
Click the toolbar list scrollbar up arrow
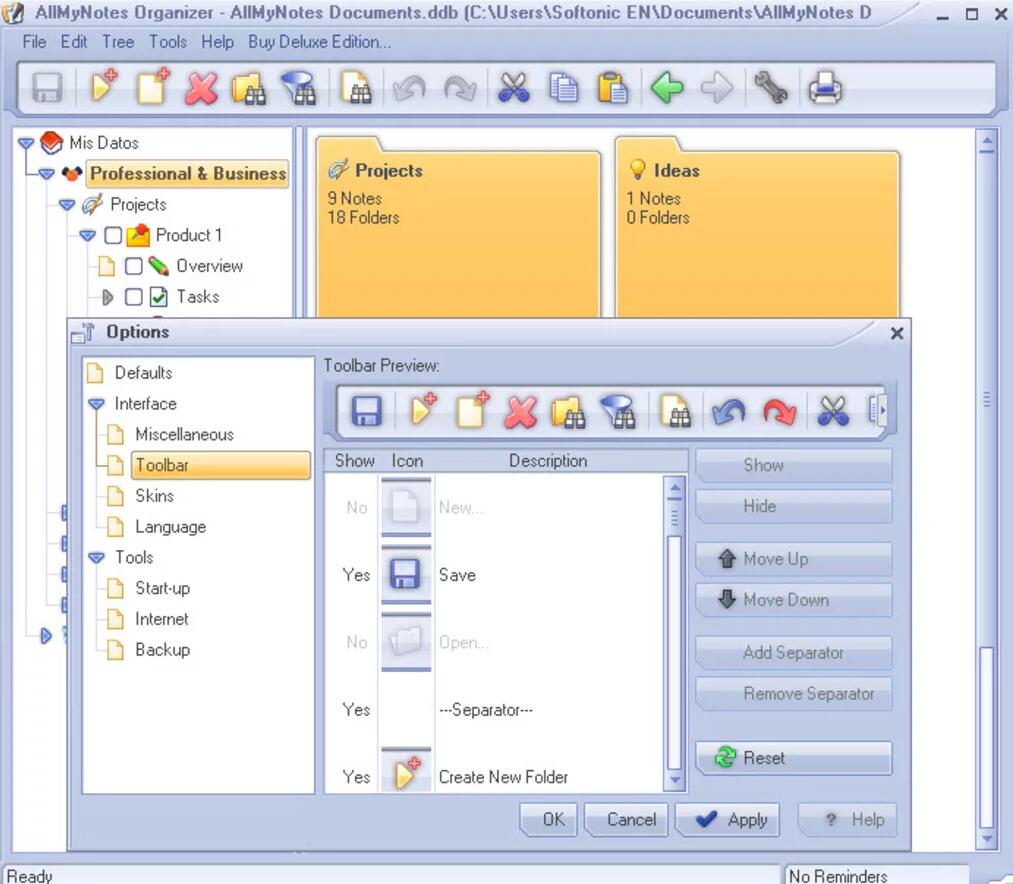pyautogui.click(x=674, y=488)
